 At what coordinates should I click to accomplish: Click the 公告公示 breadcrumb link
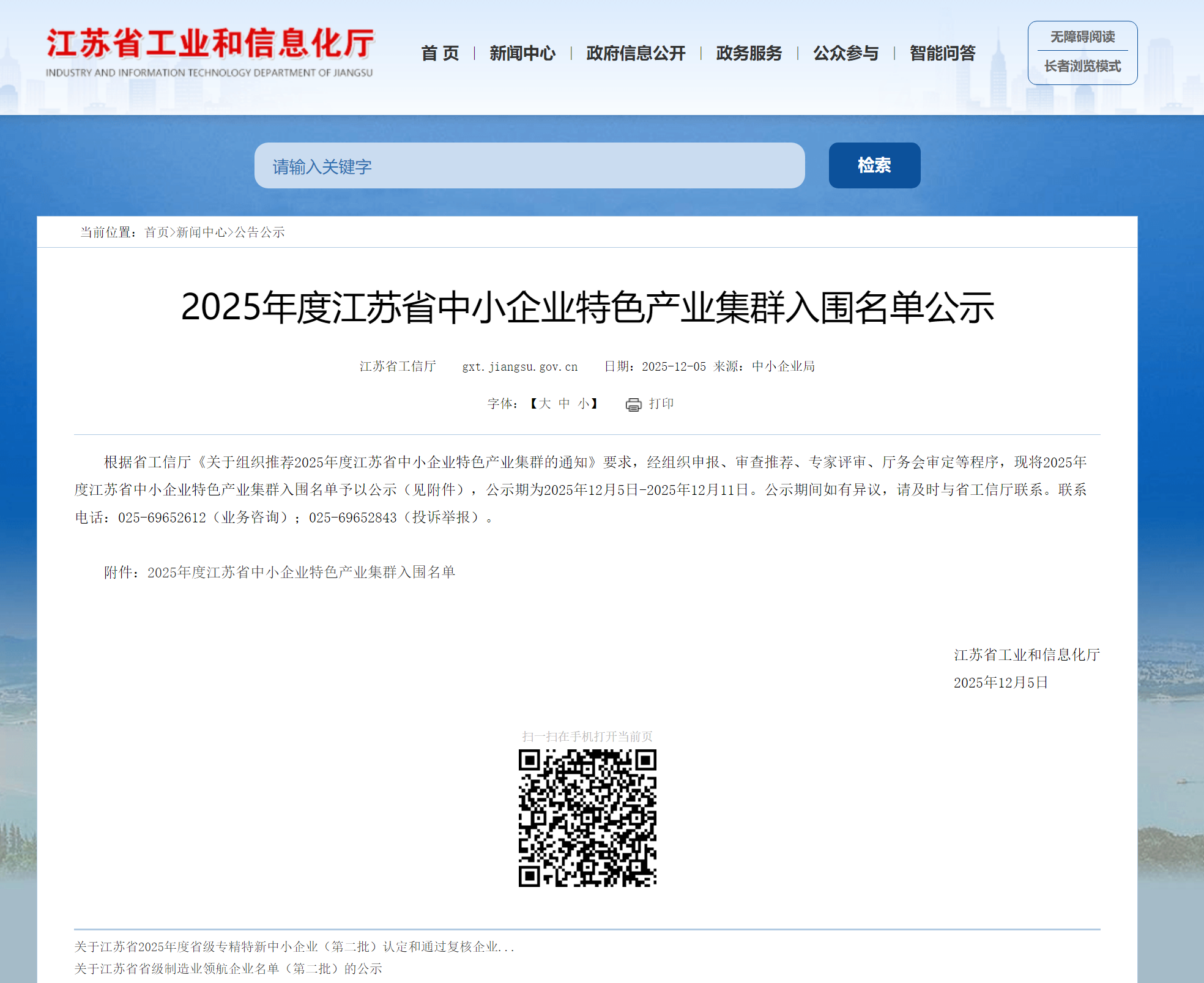point(260,232)
